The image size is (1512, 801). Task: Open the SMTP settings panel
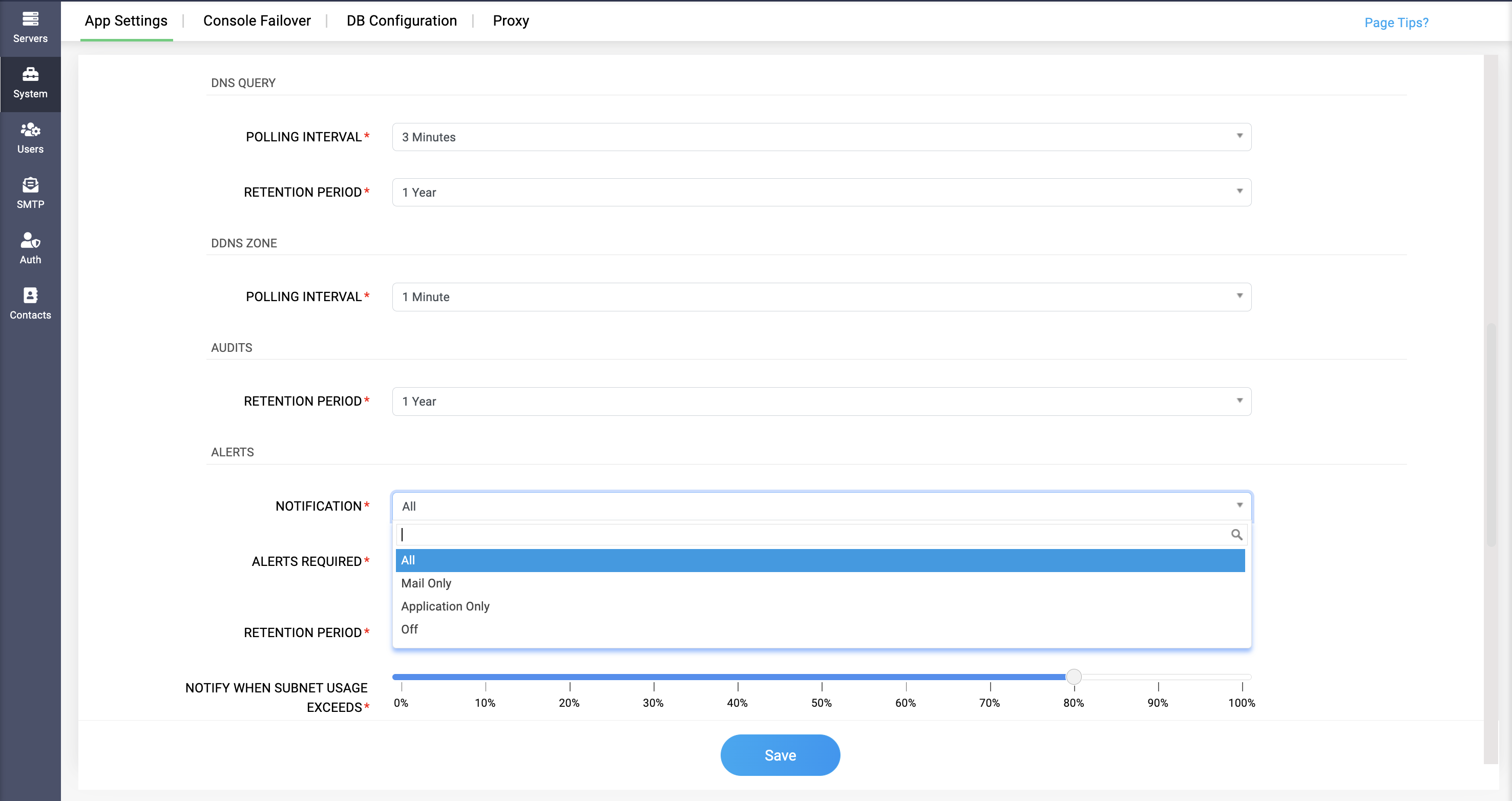pyautogui.click(x=30, y=193)
